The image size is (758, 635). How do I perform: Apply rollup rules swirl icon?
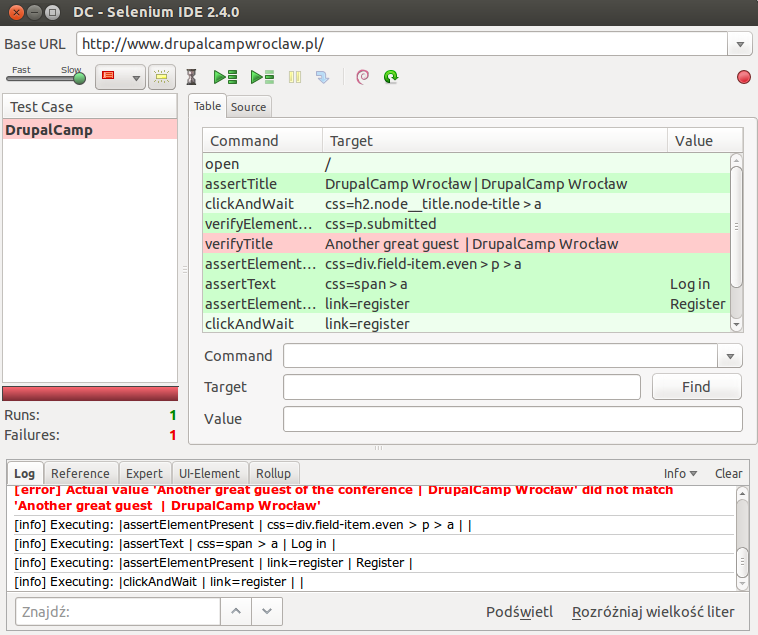362,77
